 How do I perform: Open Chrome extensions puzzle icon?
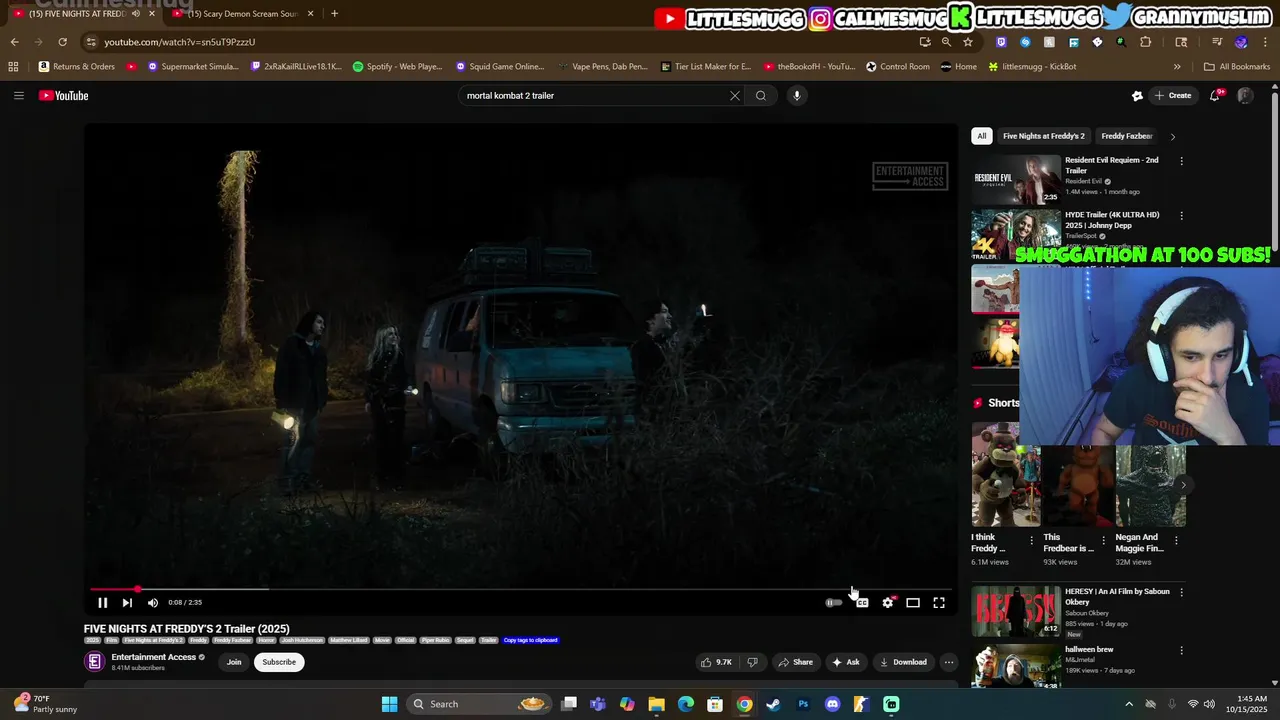pyautogui.click(x=1146, y=42)
